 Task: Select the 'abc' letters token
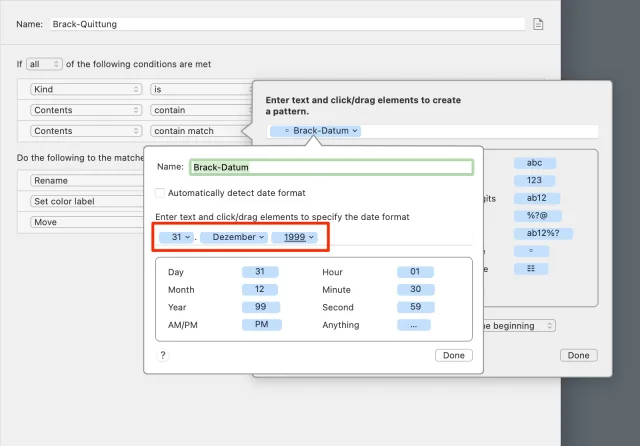pyautogui.click(x=534, y=163)
